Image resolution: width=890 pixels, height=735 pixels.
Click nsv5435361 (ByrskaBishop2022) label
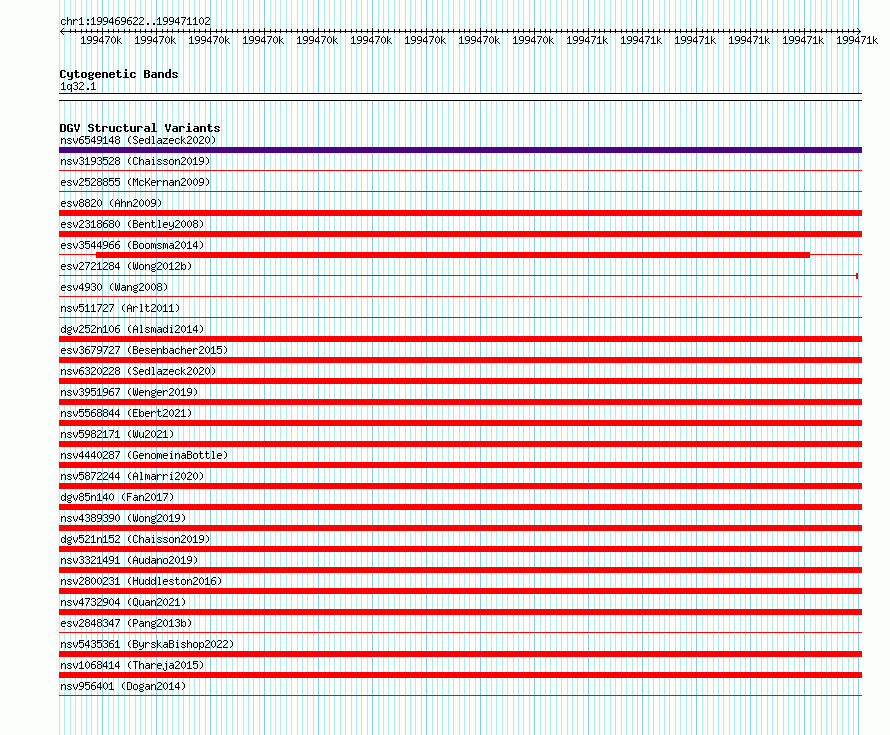tap(147, 644)
